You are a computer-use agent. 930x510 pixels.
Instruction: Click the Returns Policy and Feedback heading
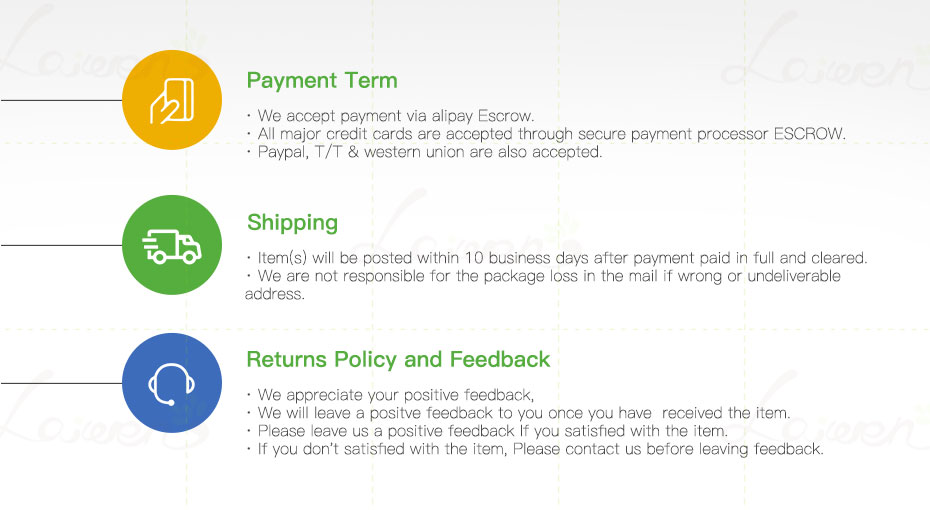pyautogui.click(x=398, y=359)
